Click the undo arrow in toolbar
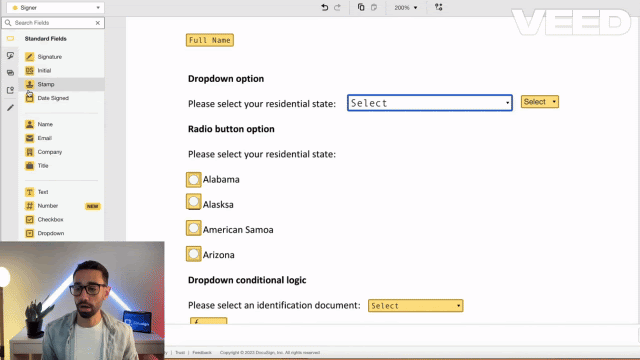Image resolution: width=640 pixels, height=360 pixels. (x=324, y=7)
